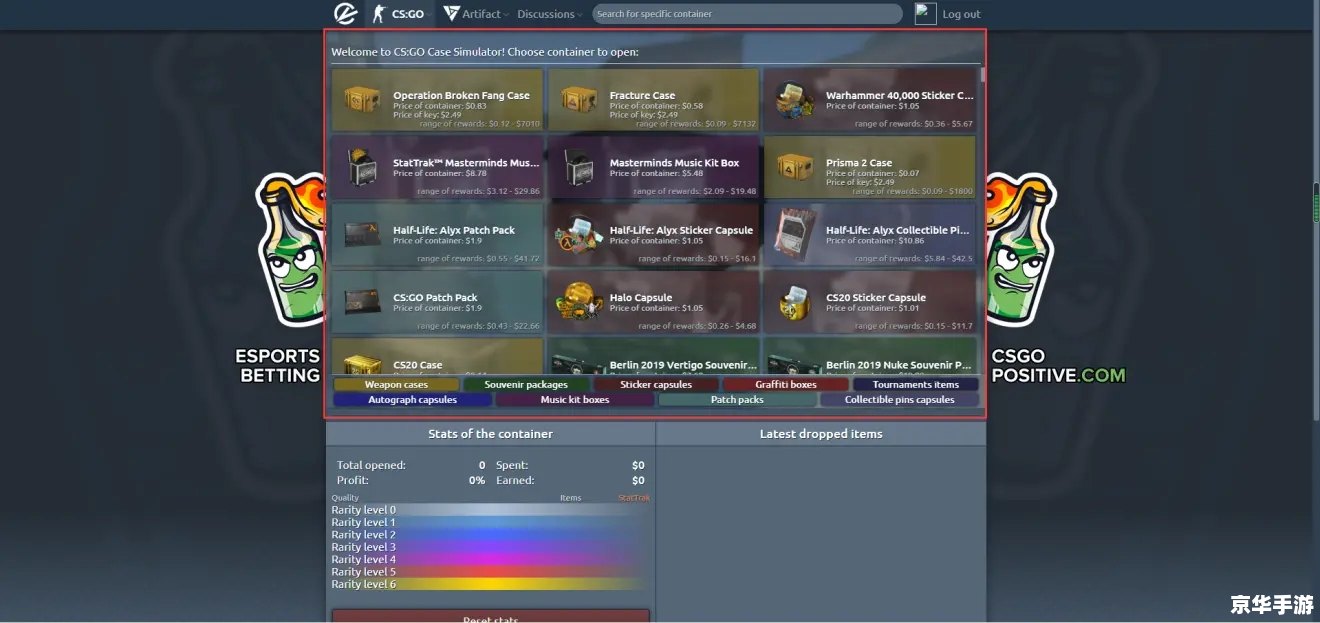This screenshot has width=1320, height=623.
Task: Select the Fracture Case crate icon
Action: (578, 98)
